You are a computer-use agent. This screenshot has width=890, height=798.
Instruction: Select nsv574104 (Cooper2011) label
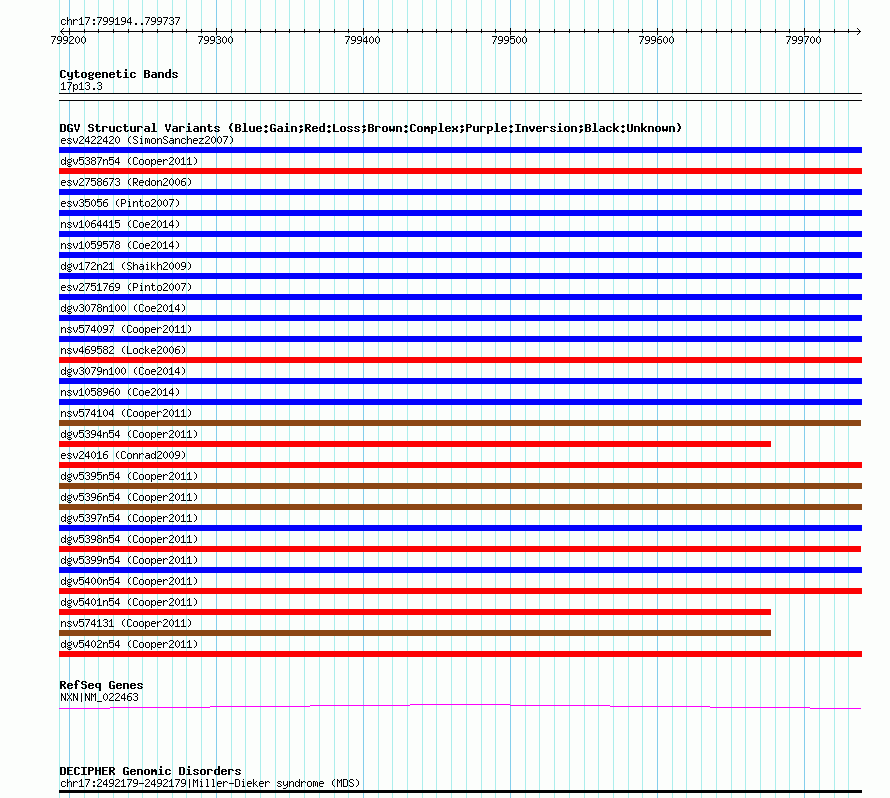point(126,413)
